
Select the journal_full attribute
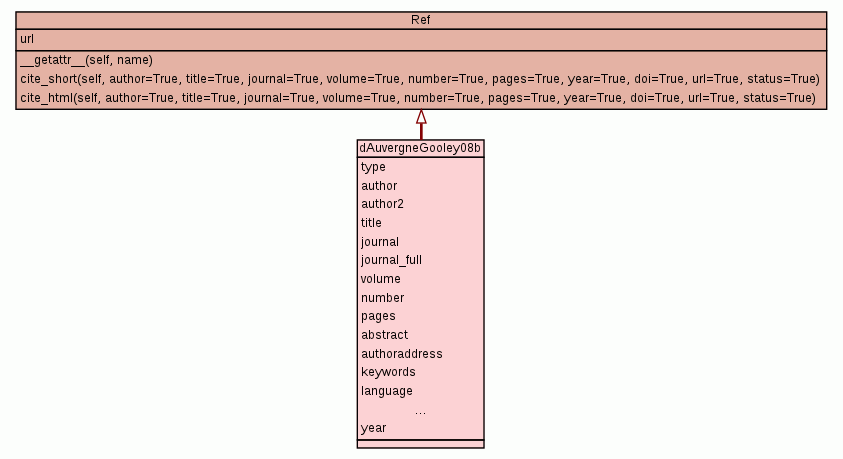coord(391,260)
